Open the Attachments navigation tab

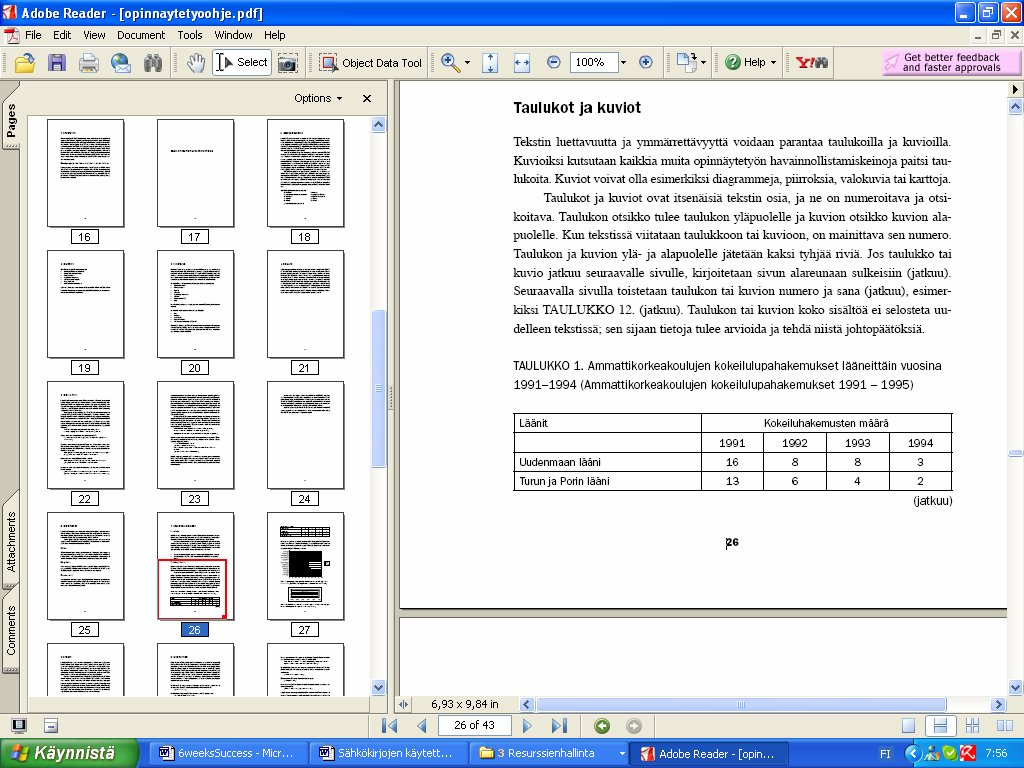click(x=11, y=539)
